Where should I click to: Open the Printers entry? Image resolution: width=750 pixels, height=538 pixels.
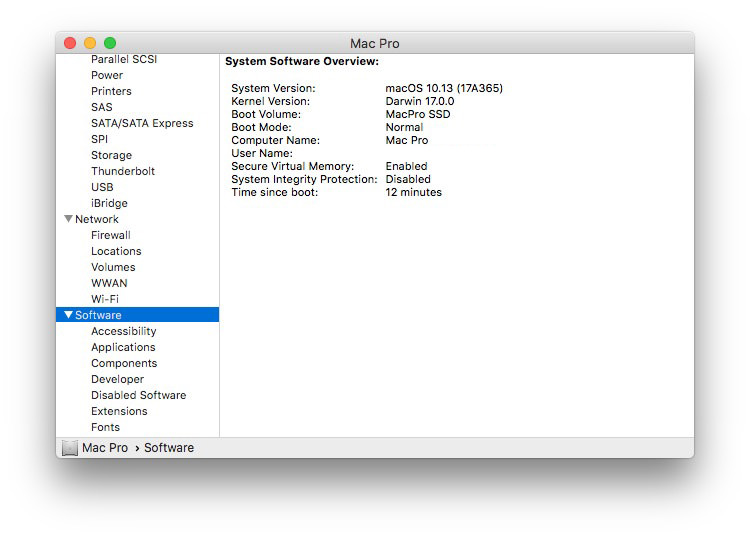point(111,91)
